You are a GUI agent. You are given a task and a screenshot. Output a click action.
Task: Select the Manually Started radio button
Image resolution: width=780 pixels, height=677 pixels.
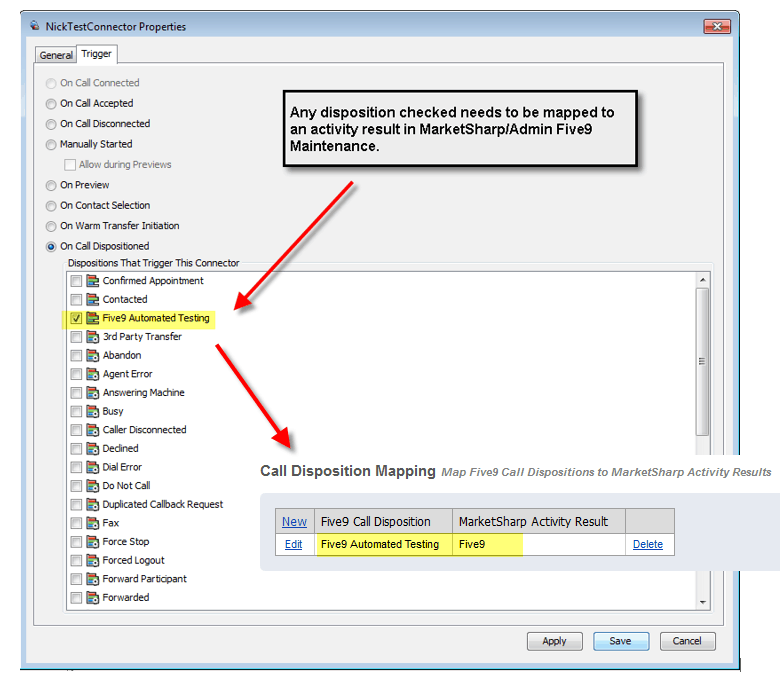pos(51,145)
